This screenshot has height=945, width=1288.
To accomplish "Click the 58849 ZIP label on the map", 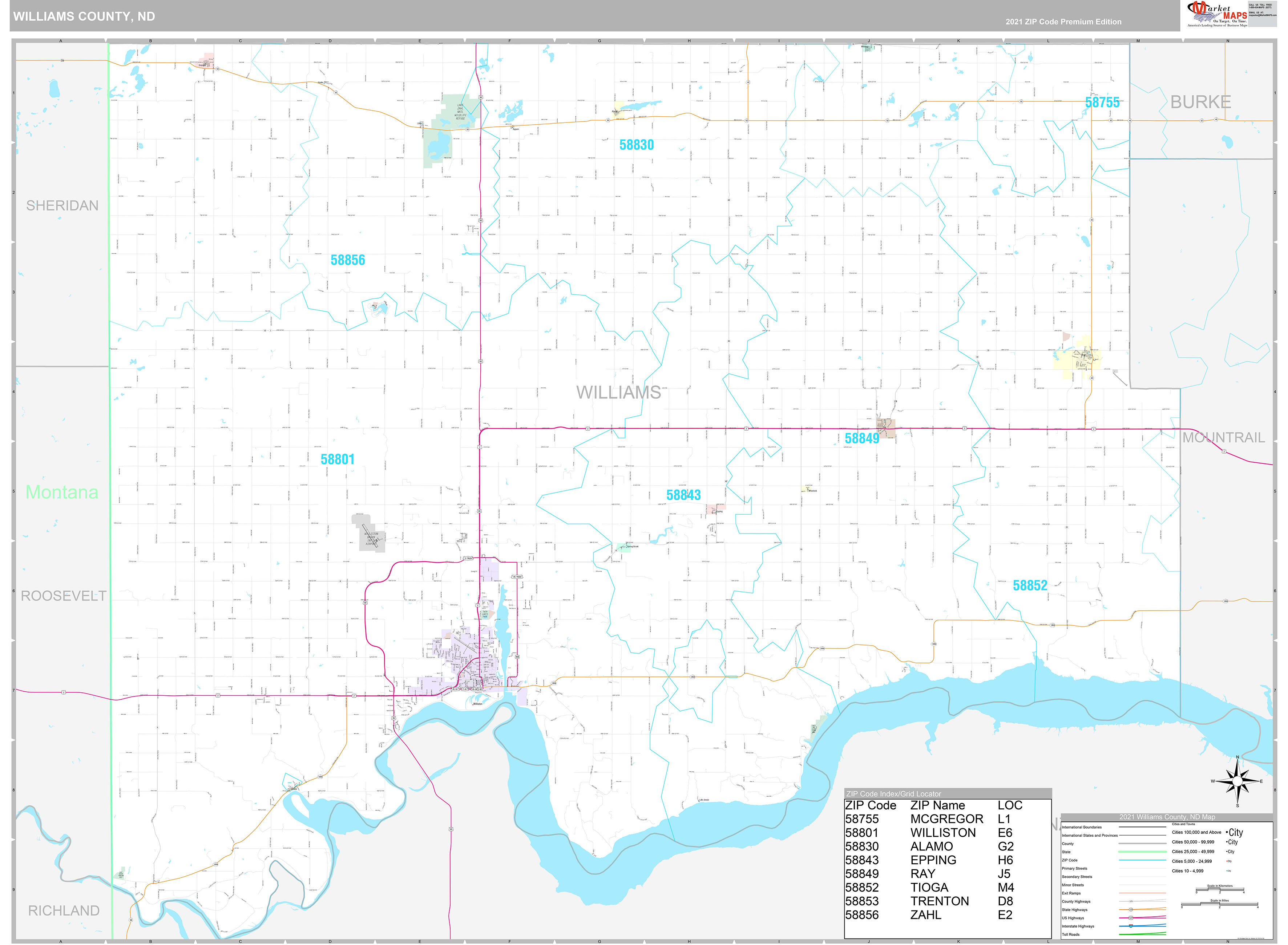I will click(862, 438).
